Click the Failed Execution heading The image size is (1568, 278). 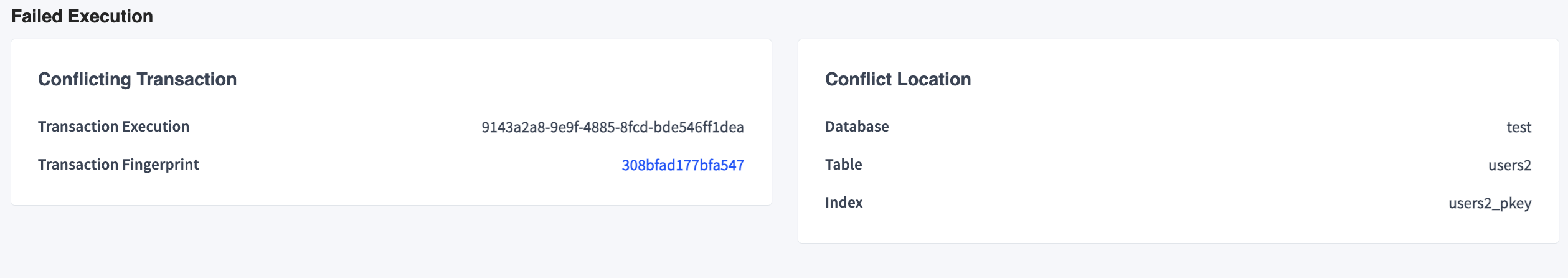82,16
